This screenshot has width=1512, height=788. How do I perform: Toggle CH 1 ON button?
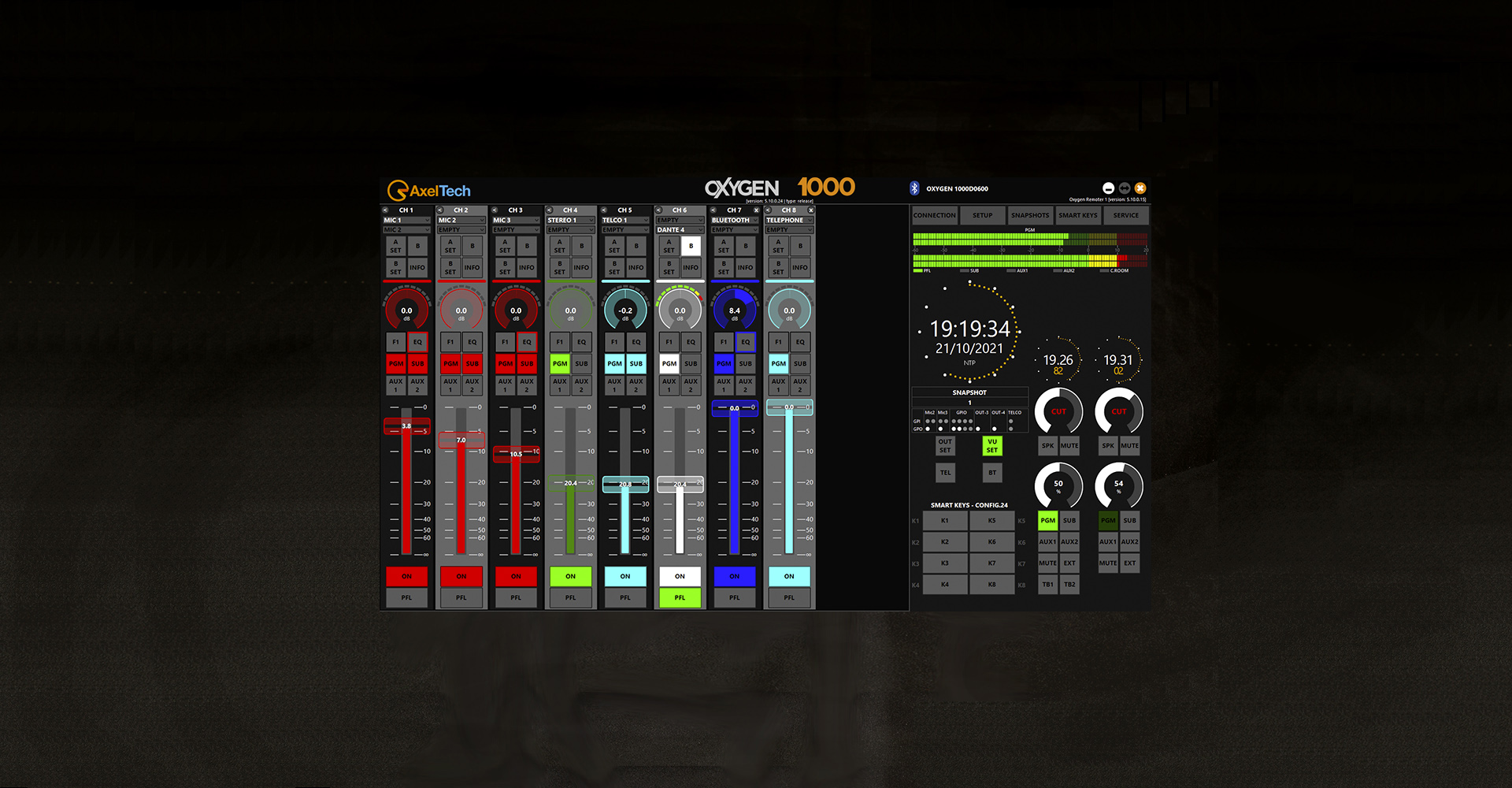click(406, 576)
